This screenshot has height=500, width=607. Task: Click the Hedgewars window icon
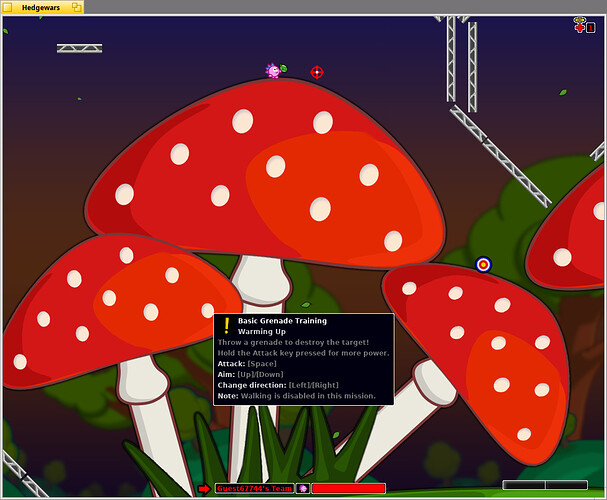click(x=7, y=7)
